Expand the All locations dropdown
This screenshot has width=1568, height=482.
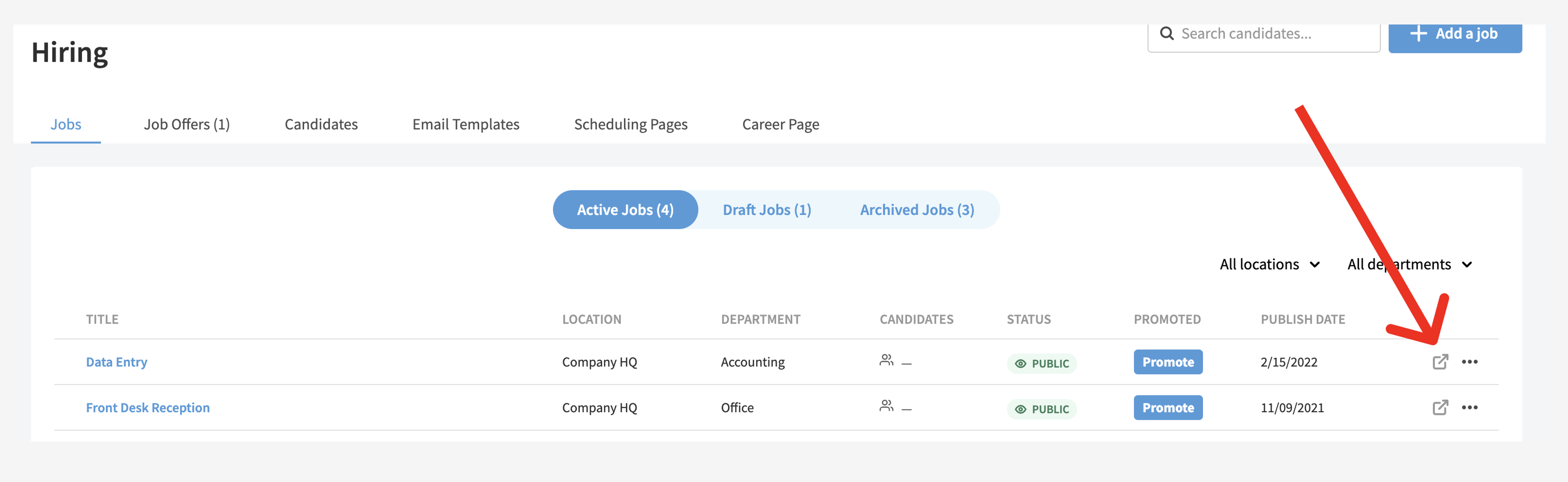1270,264
